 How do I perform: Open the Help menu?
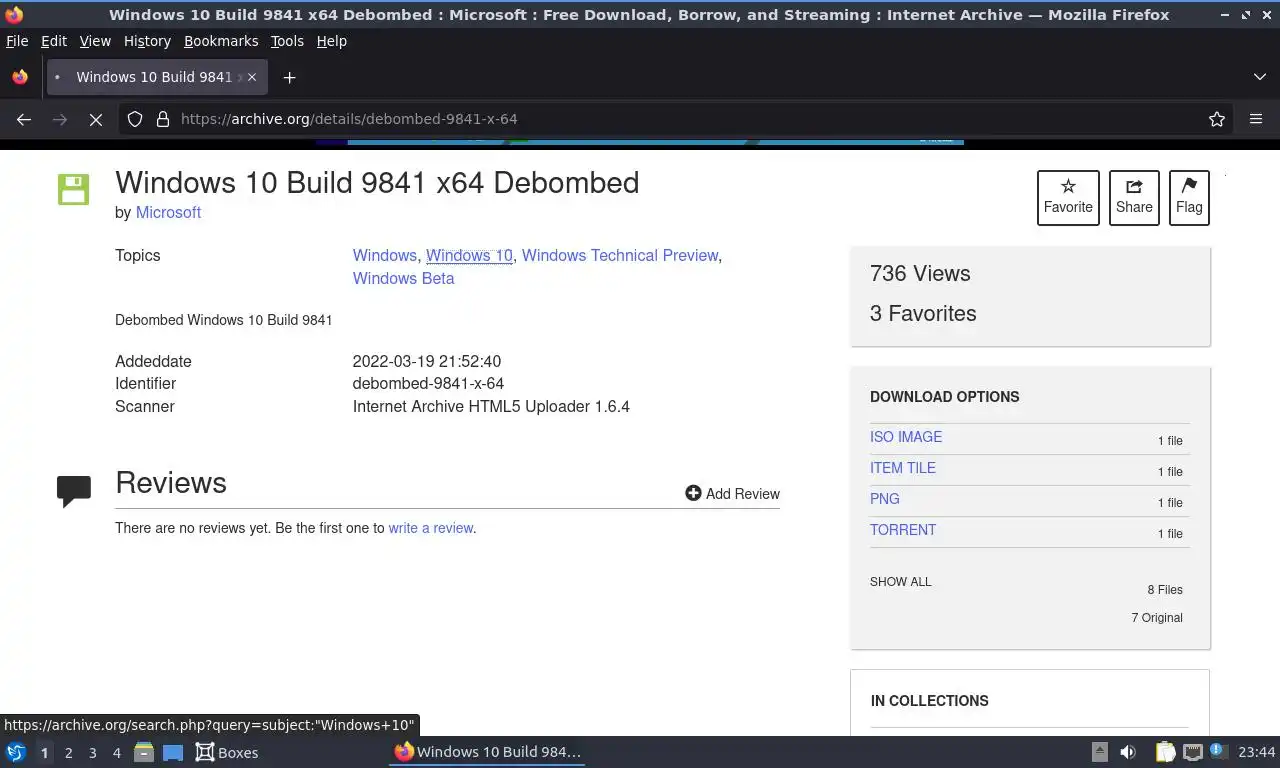click(x=332, y=41)
